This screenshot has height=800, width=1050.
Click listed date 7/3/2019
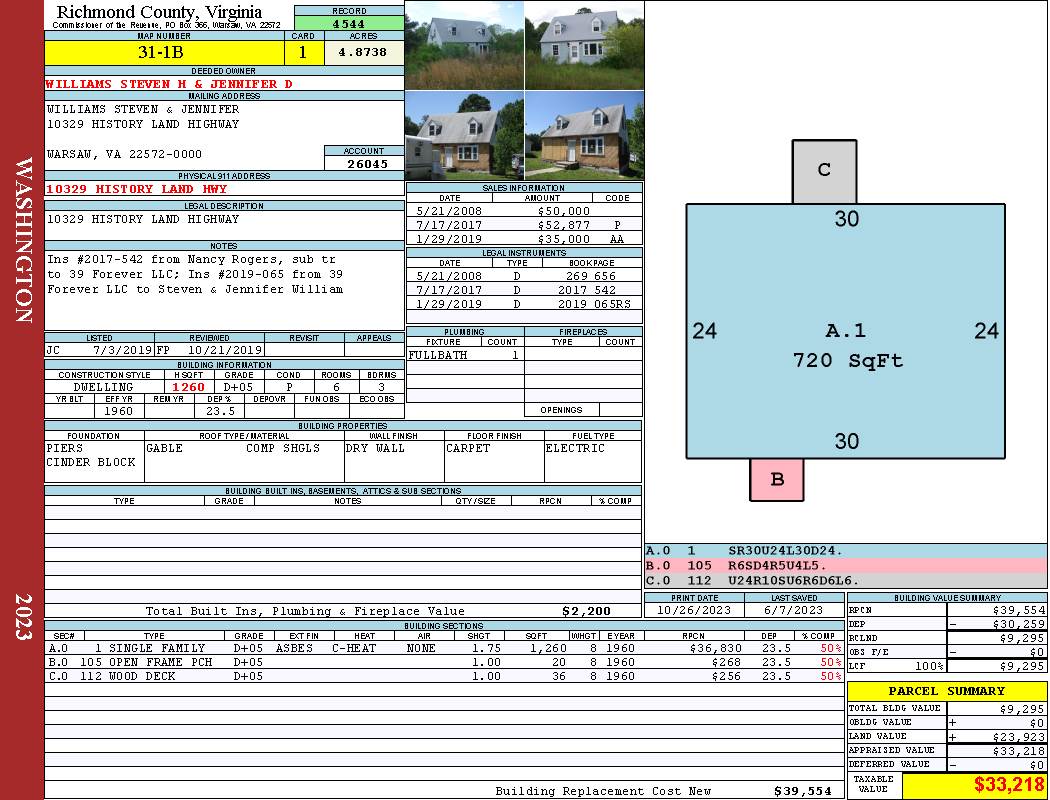pyautogui.click(x=123, y=350)
